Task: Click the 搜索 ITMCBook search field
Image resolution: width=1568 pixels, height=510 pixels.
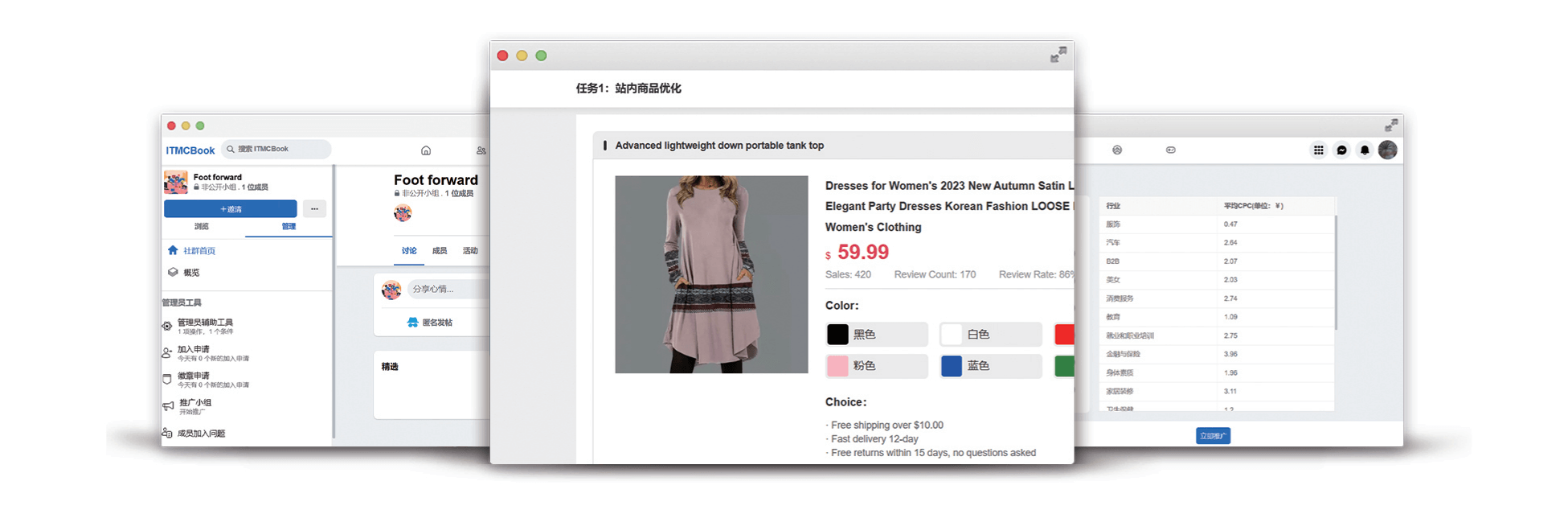Action: 276,149
